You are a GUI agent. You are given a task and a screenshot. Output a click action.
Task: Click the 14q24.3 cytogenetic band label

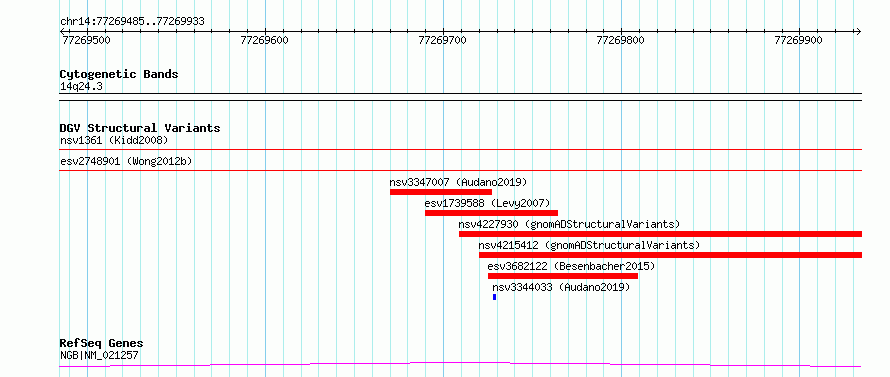coord(81,86)
